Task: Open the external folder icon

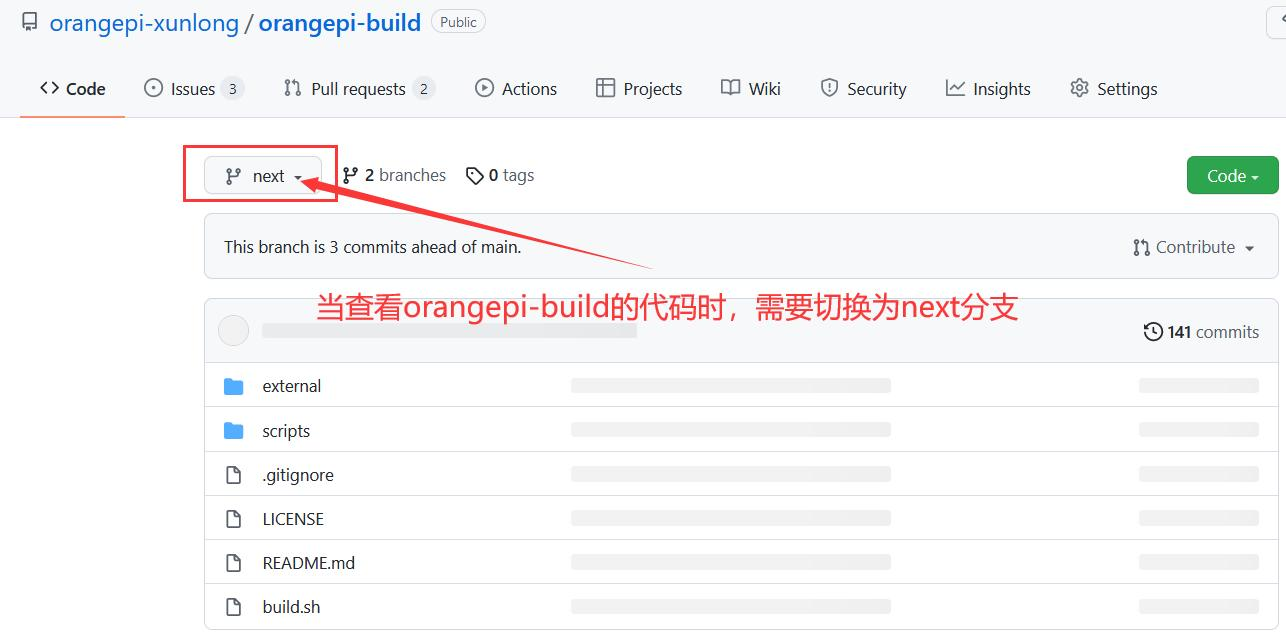Action: point(233,386)
